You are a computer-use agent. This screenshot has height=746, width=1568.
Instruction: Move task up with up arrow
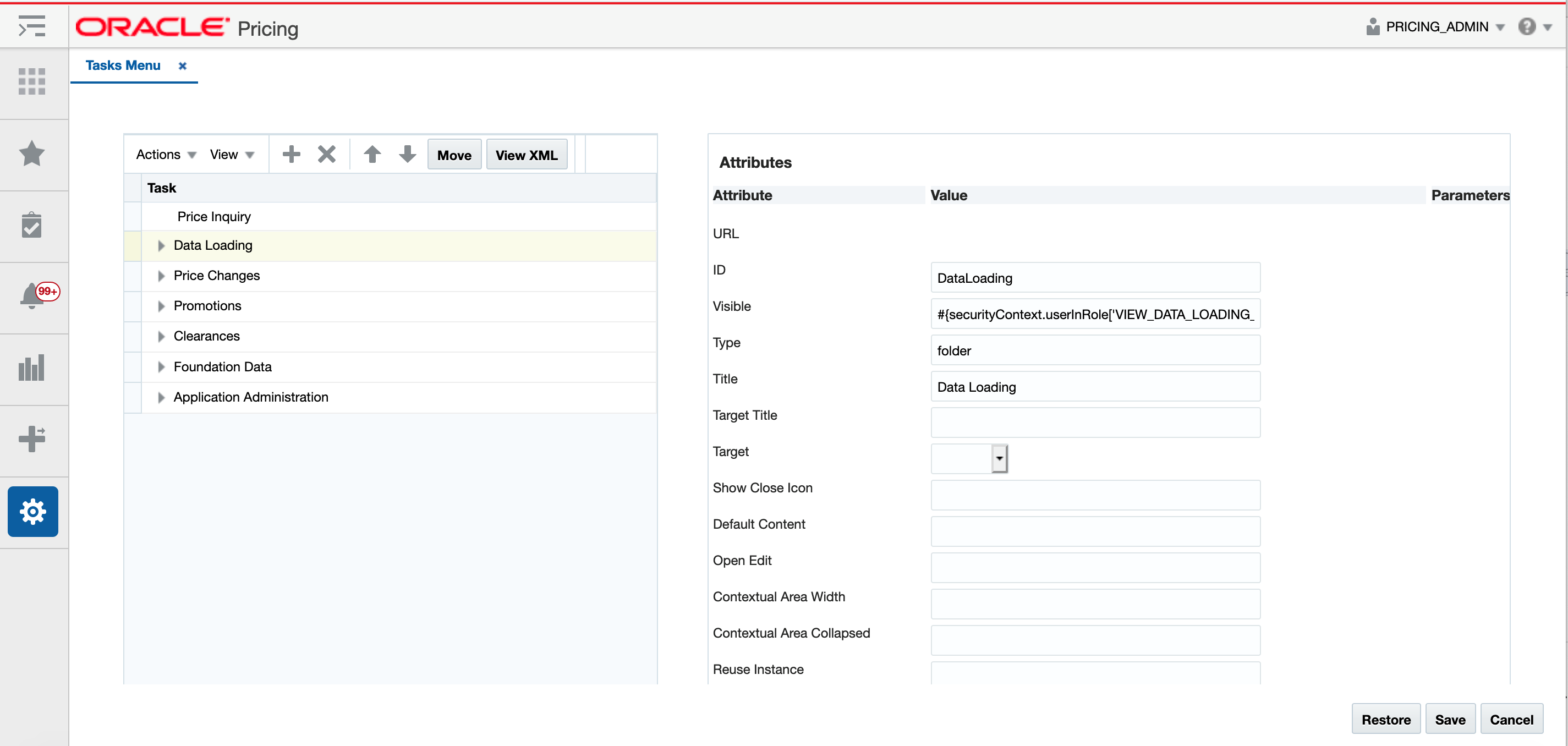pos(372,155)
